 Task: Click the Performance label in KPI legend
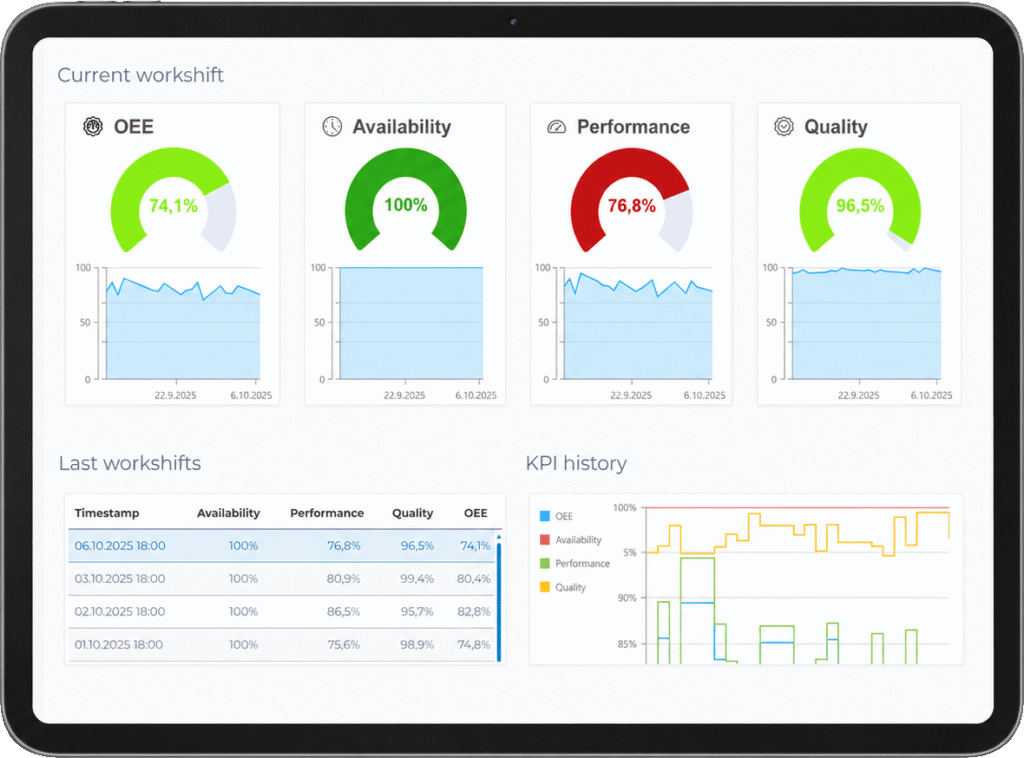click(x=582, y=563)
